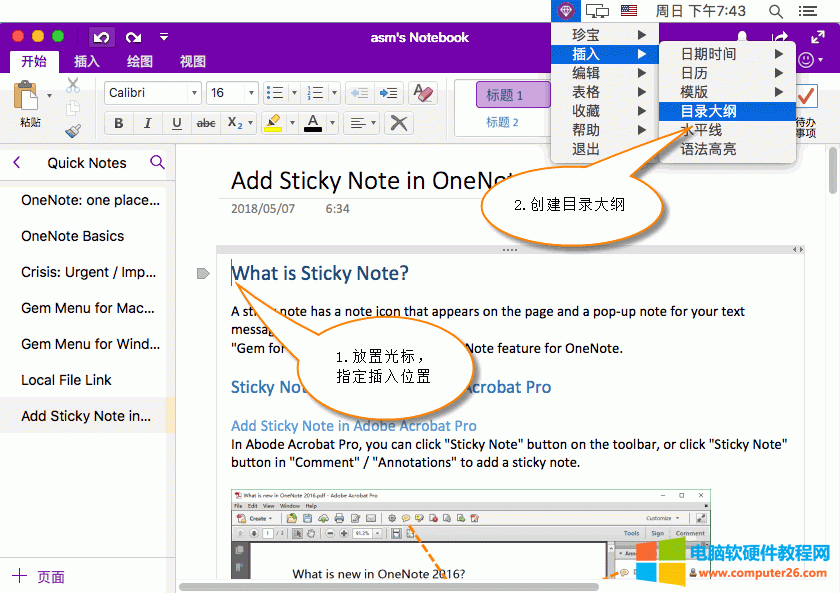
Task: Click the Increase Indent icon
Action: pyautogui.click(x=388, y=93)
